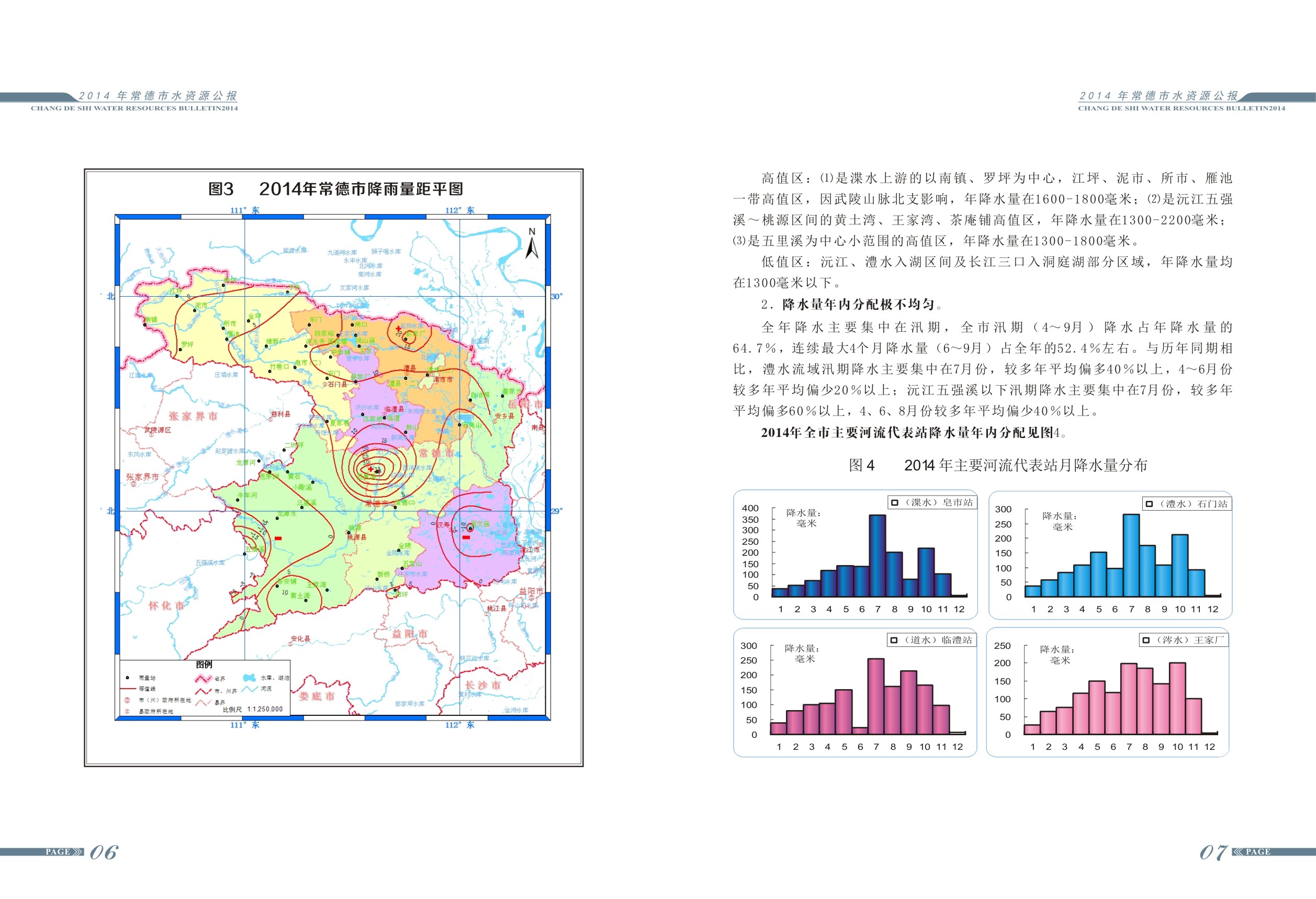Click the 怀化市 label on the map
This screenshot has height=899, width=1316.
pyautogui.click(x=166, y=606)
